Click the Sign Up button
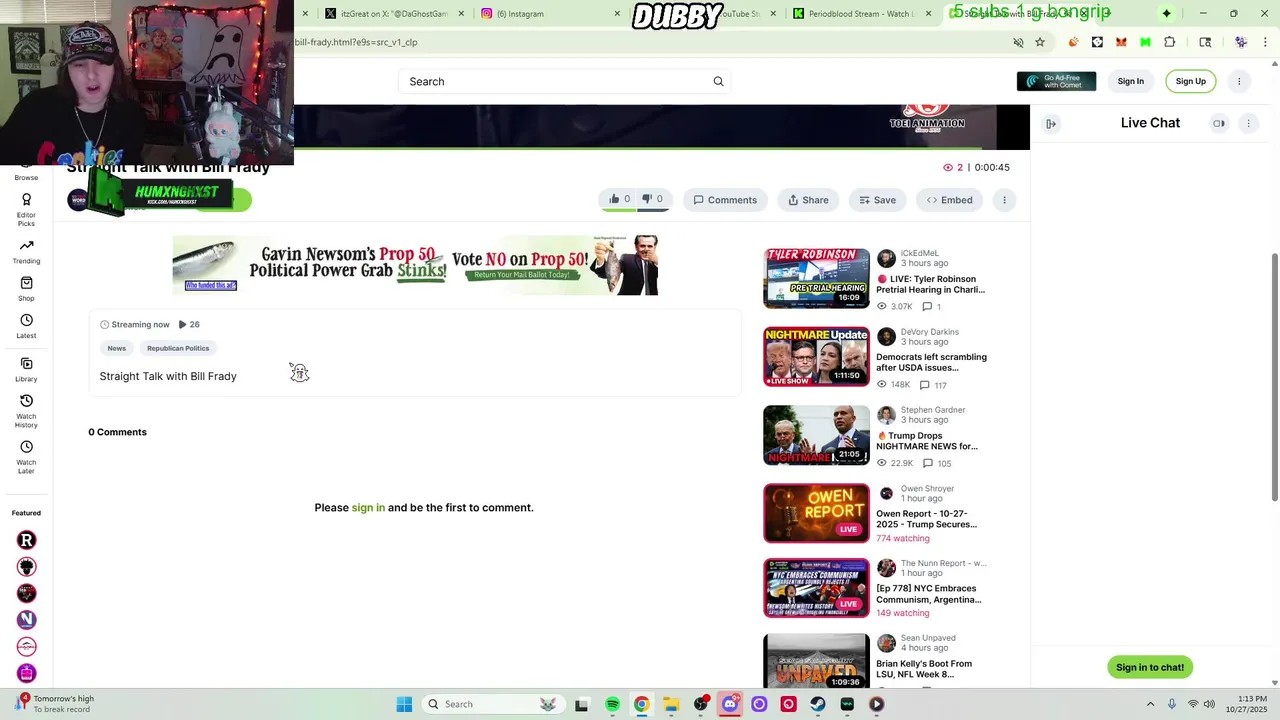 [1190, 81]
